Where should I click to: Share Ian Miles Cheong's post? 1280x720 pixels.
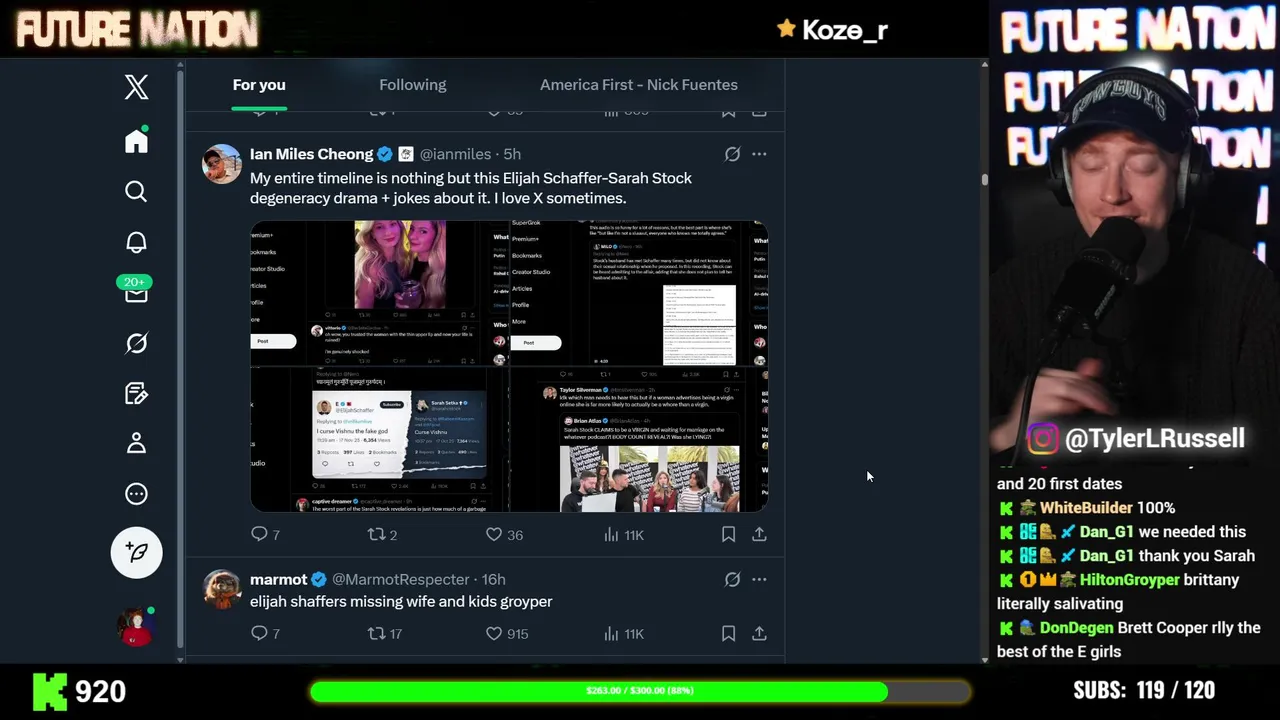click(x=759, y=535)
